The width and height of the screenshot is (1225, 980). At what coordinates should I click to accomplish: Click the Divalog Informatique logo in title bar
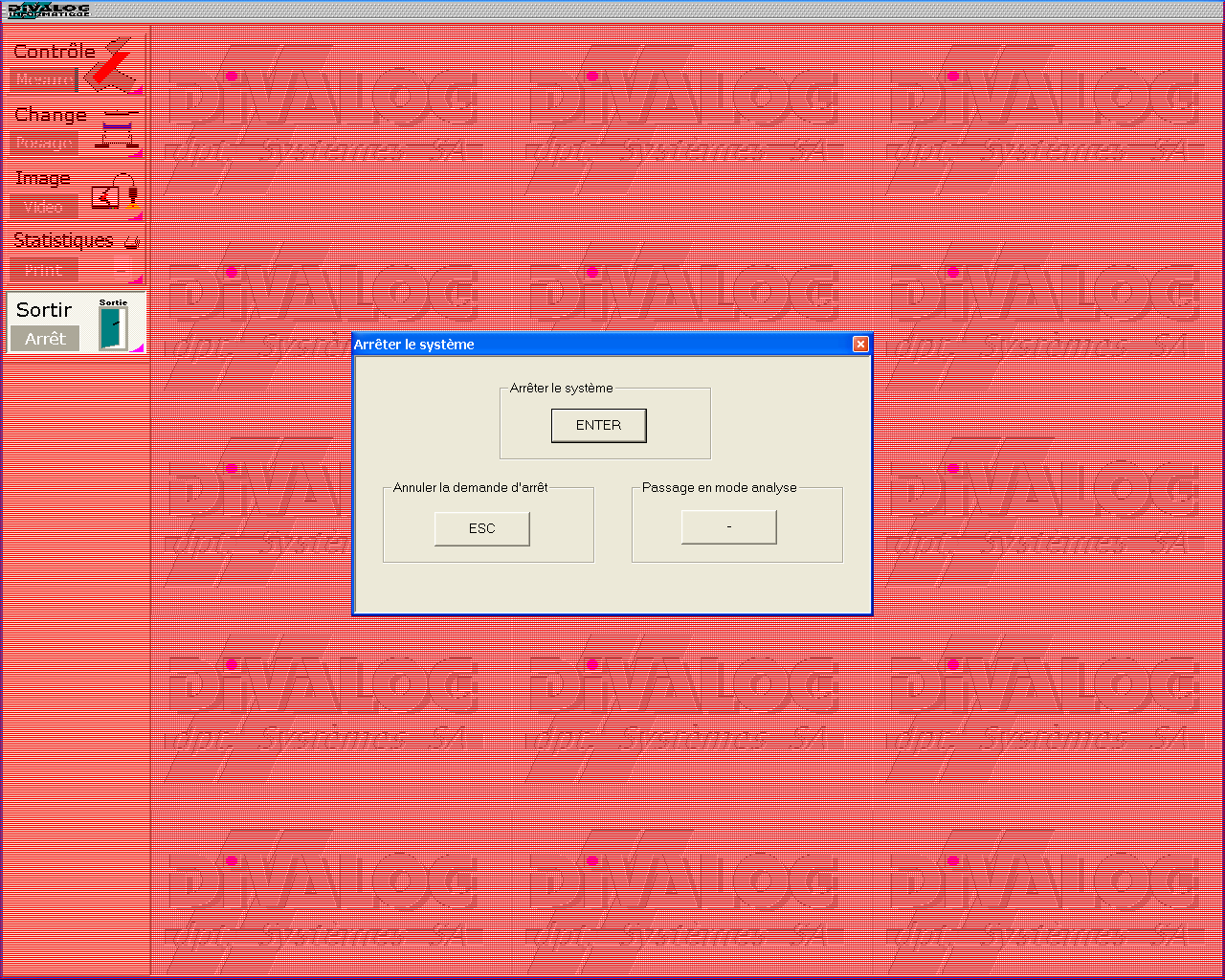(49, 11)
